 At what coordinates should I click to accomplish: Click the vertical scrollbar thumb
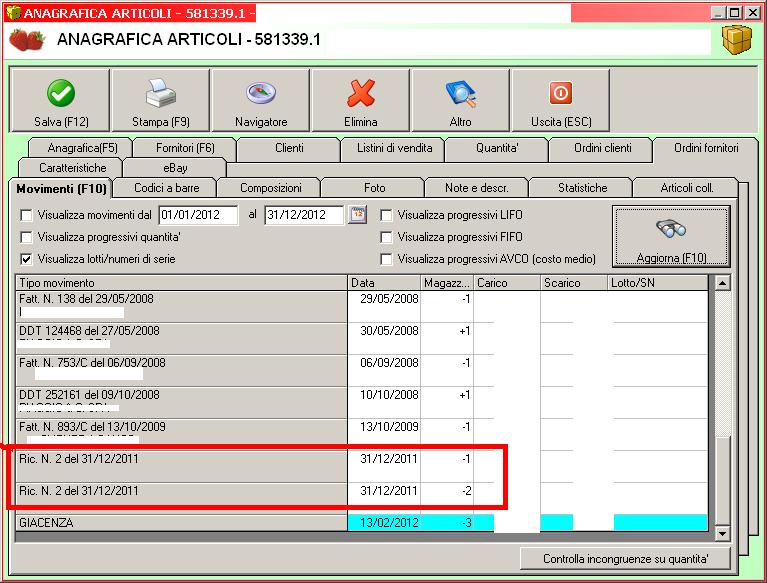pos(722,481)
